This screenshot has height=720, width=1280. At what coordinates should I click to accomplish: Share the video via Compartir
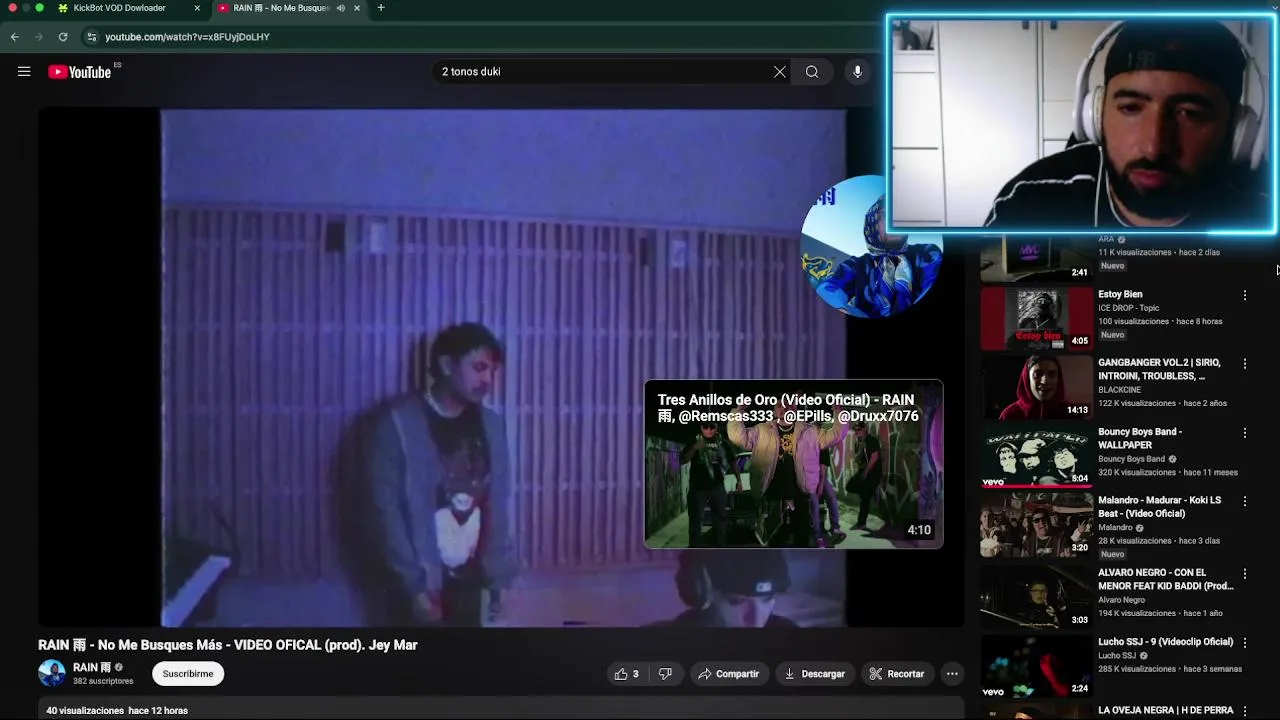(729, 674)
